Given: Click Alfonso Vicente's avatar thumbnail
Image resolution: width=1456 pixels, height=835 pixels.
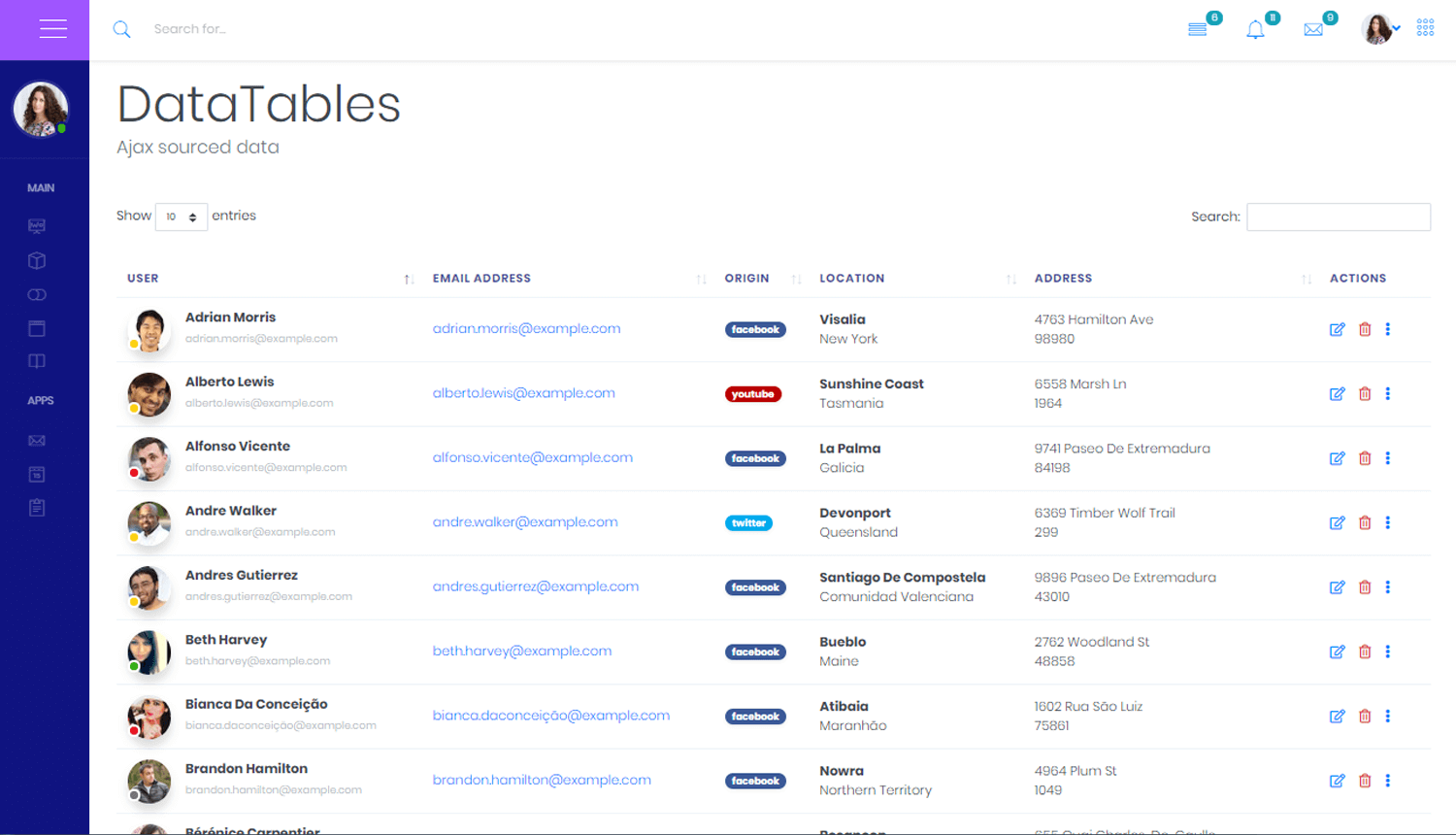Looking at the screenshot, I should point(149,458).
